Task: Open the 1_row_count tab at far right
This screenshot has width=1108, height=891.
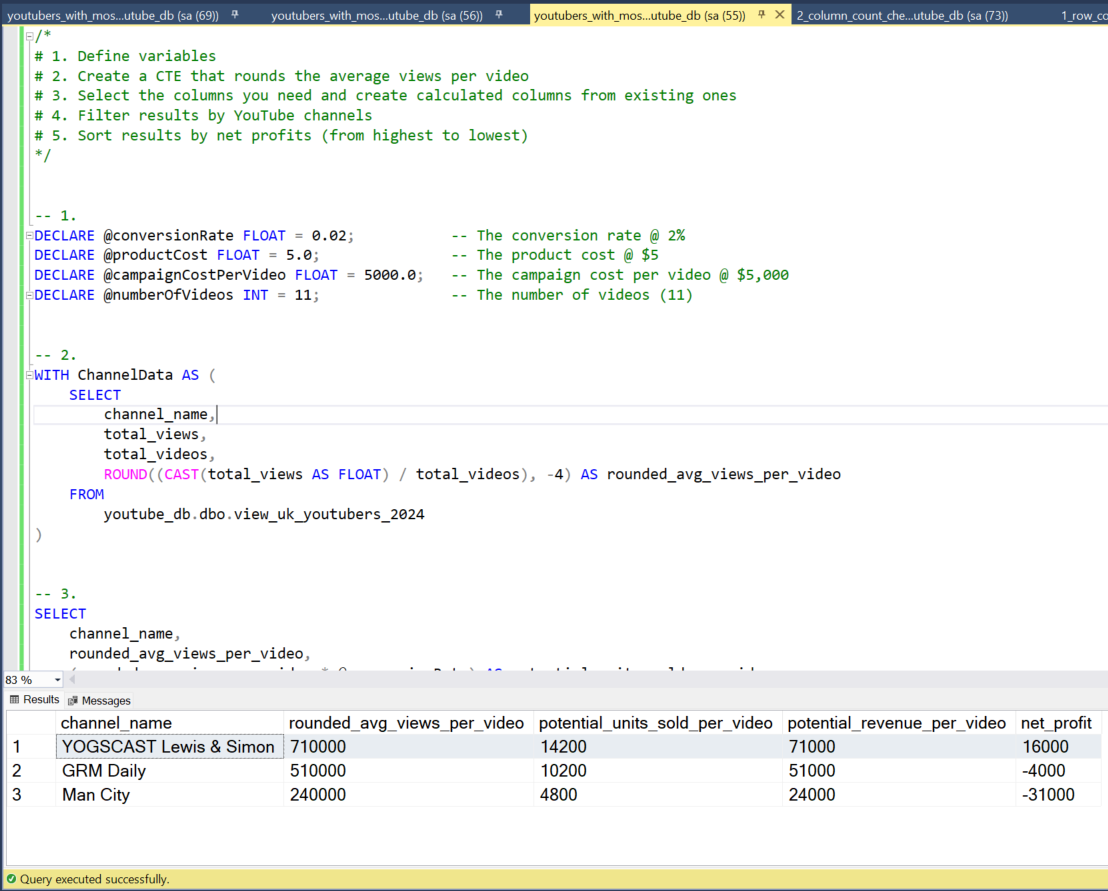Action: [1082, 15]
